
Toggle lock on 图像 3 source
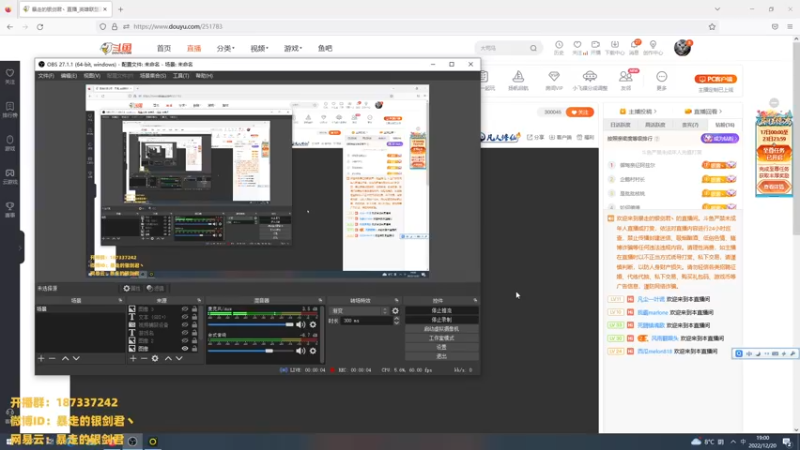click(194, 309)
